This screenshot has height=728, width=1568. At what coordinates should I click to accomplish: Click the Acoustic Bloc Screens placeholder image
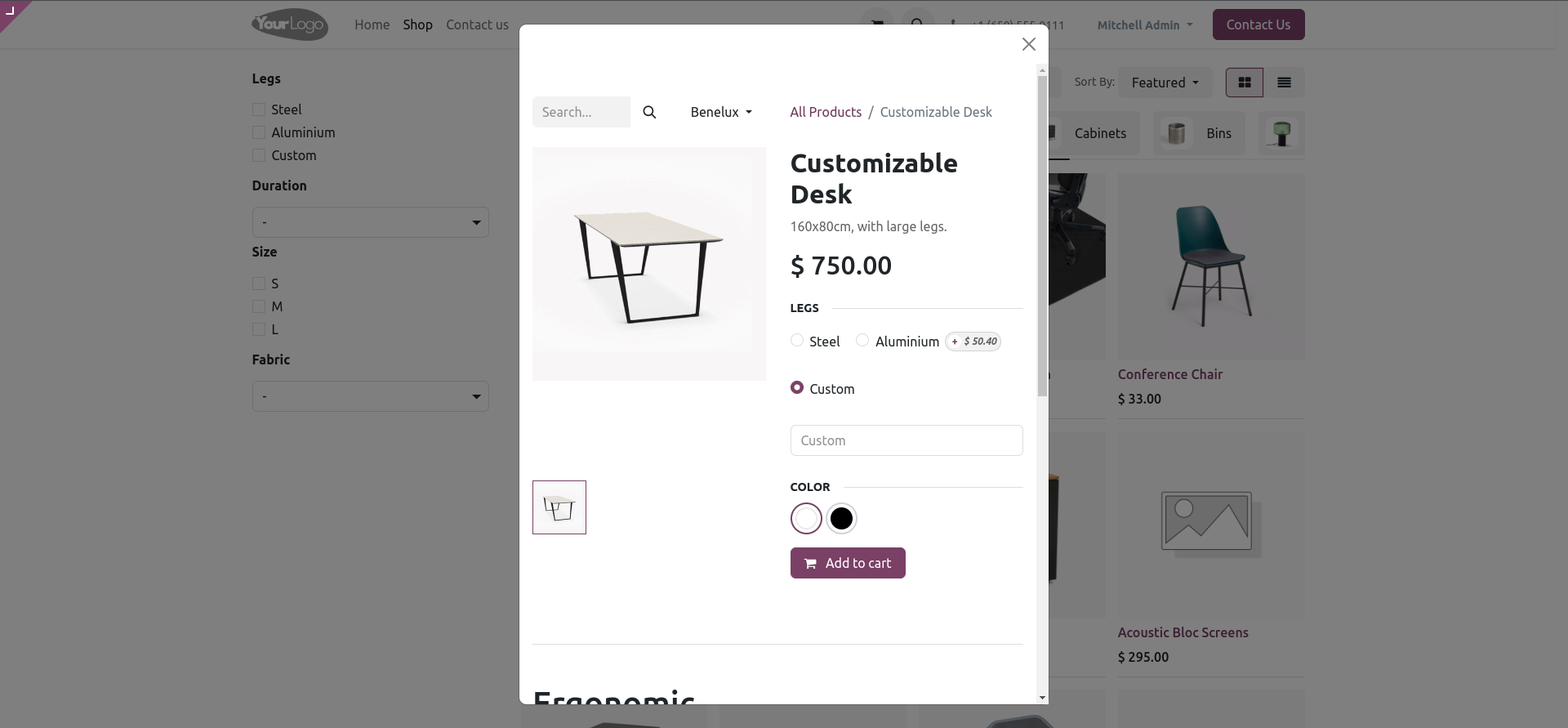[x=1206, y=525]
